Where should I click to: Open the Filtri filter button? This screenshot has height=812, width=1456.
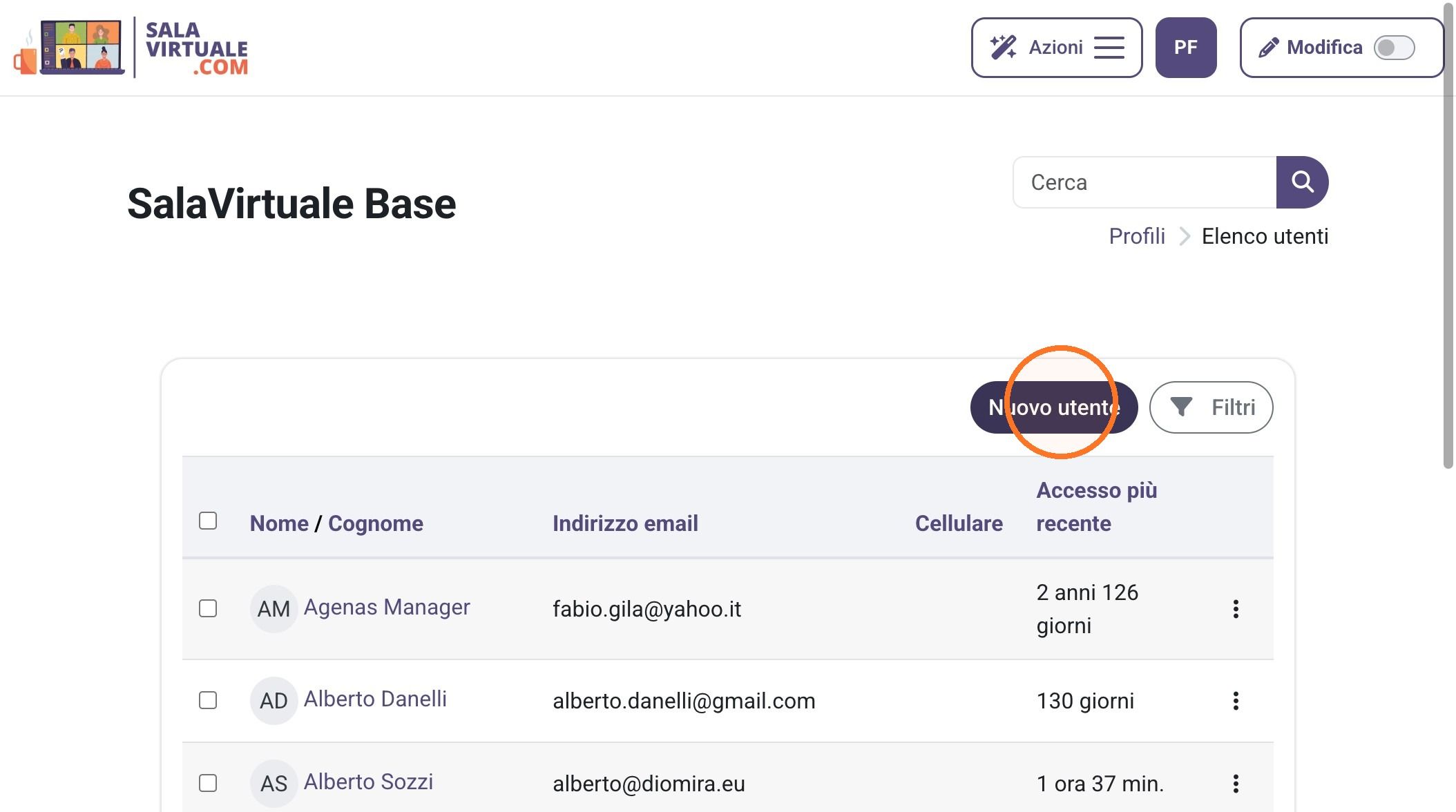click(x=1211, y=407)
